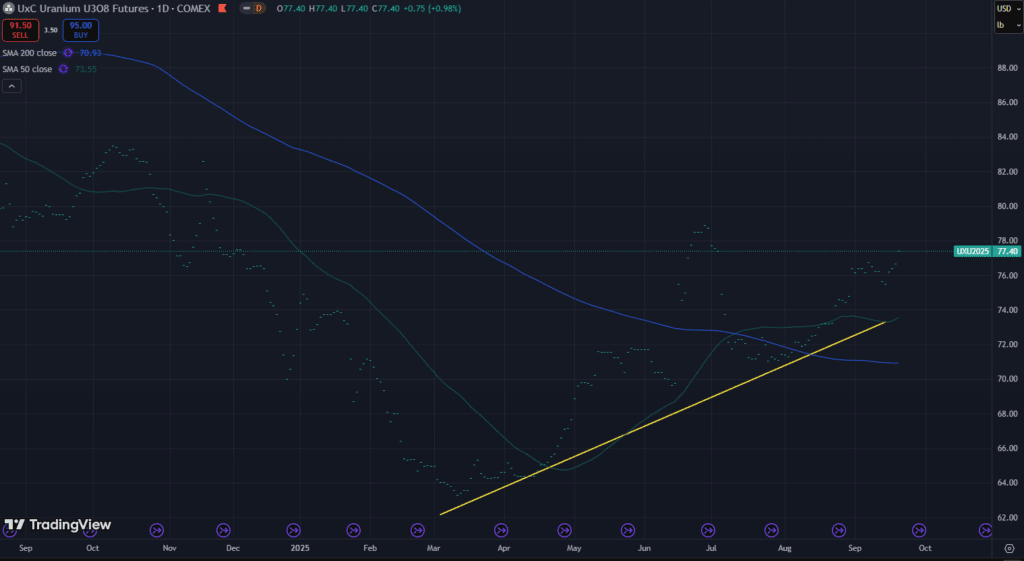Collapse the indicator legend with the chevron
Screen dimensions: 1024x561
[11, 86]
